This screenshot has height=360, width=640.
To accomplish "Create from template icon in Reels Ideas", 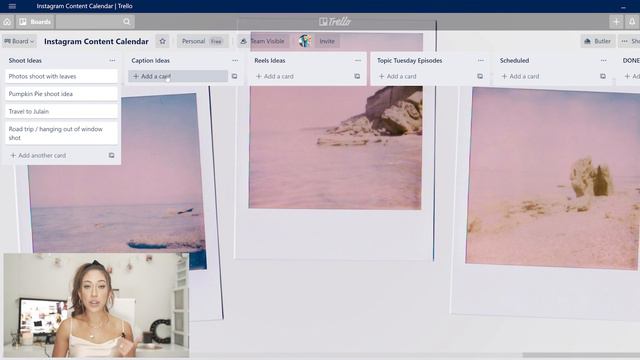I will (357, 76).
